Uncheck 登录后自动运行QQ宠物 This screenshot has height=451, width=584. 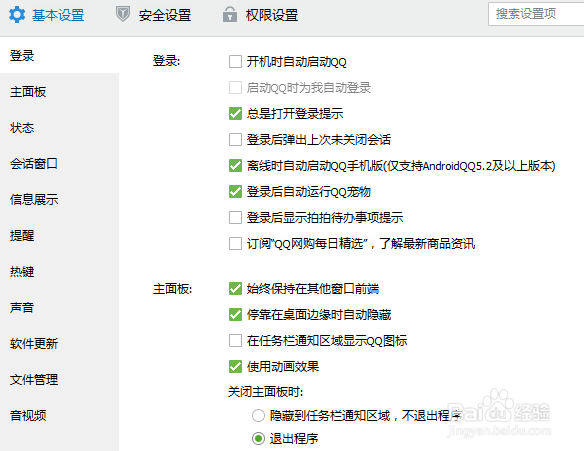click(x=235, y=192)
